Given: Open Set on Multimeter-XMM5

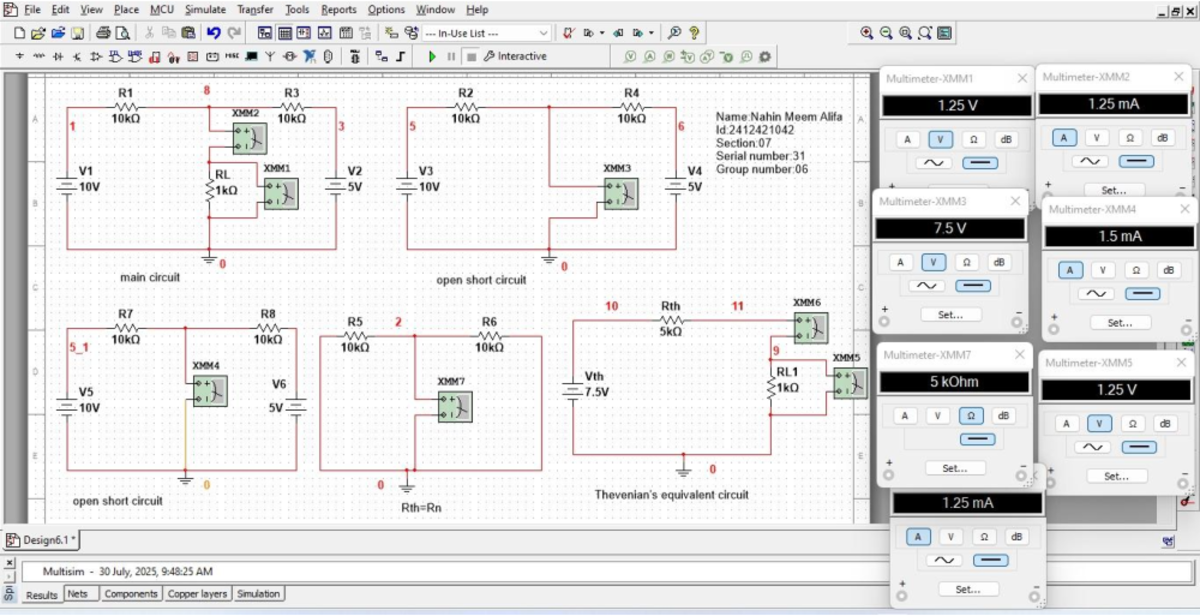Looking at the screenshot, I should 1117,476.
